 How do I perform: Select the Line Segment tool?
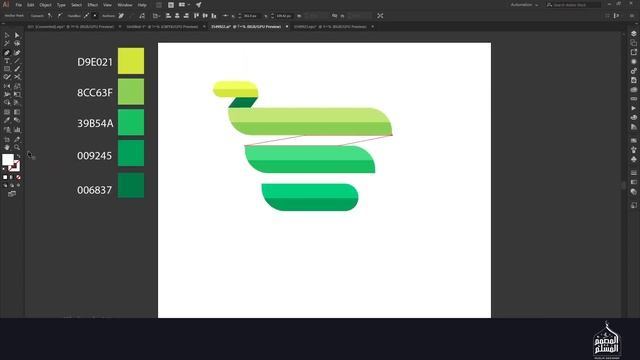point(17,61)
